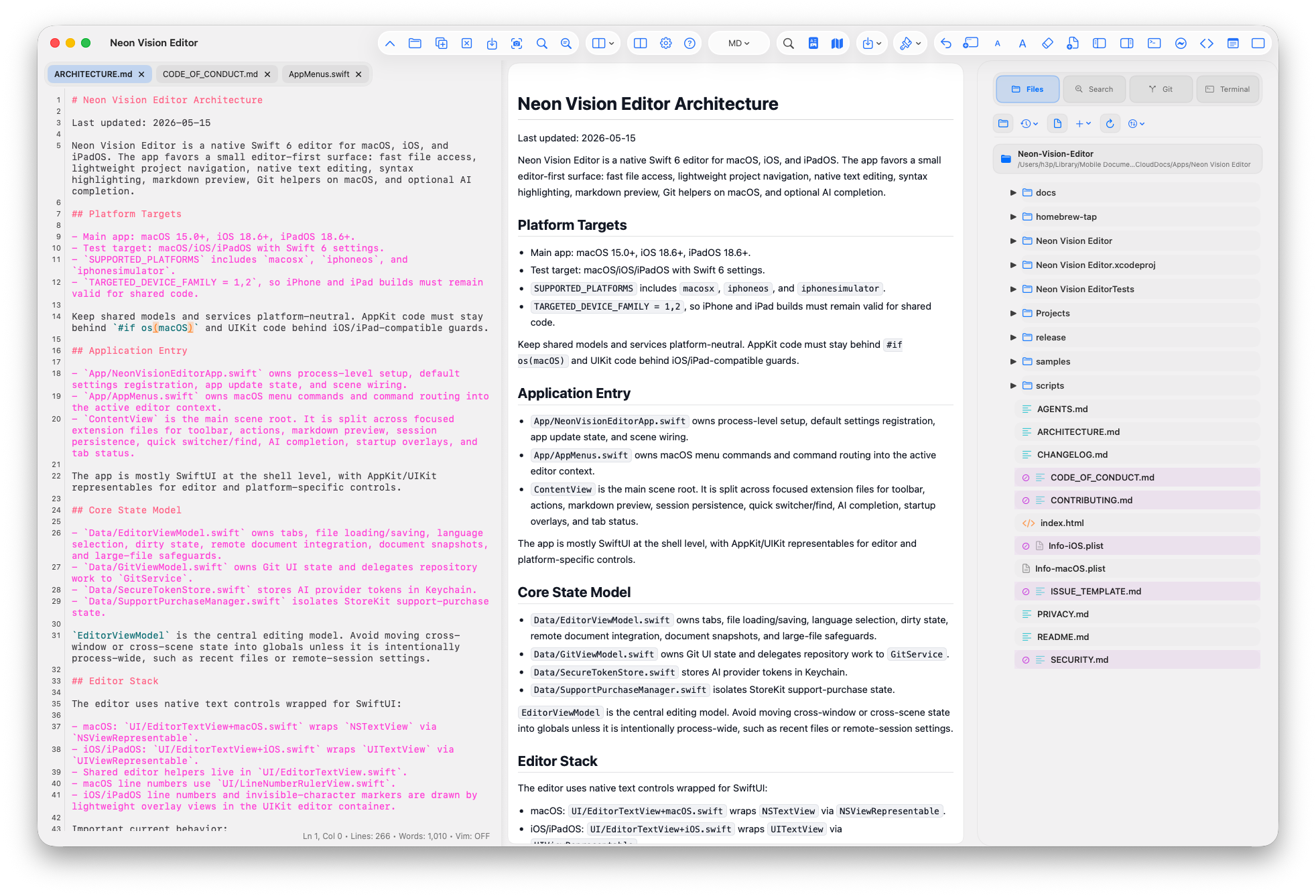
Task: Switch to the CODE_OF_CONDUCT.md tab
Action: (210, 74)
